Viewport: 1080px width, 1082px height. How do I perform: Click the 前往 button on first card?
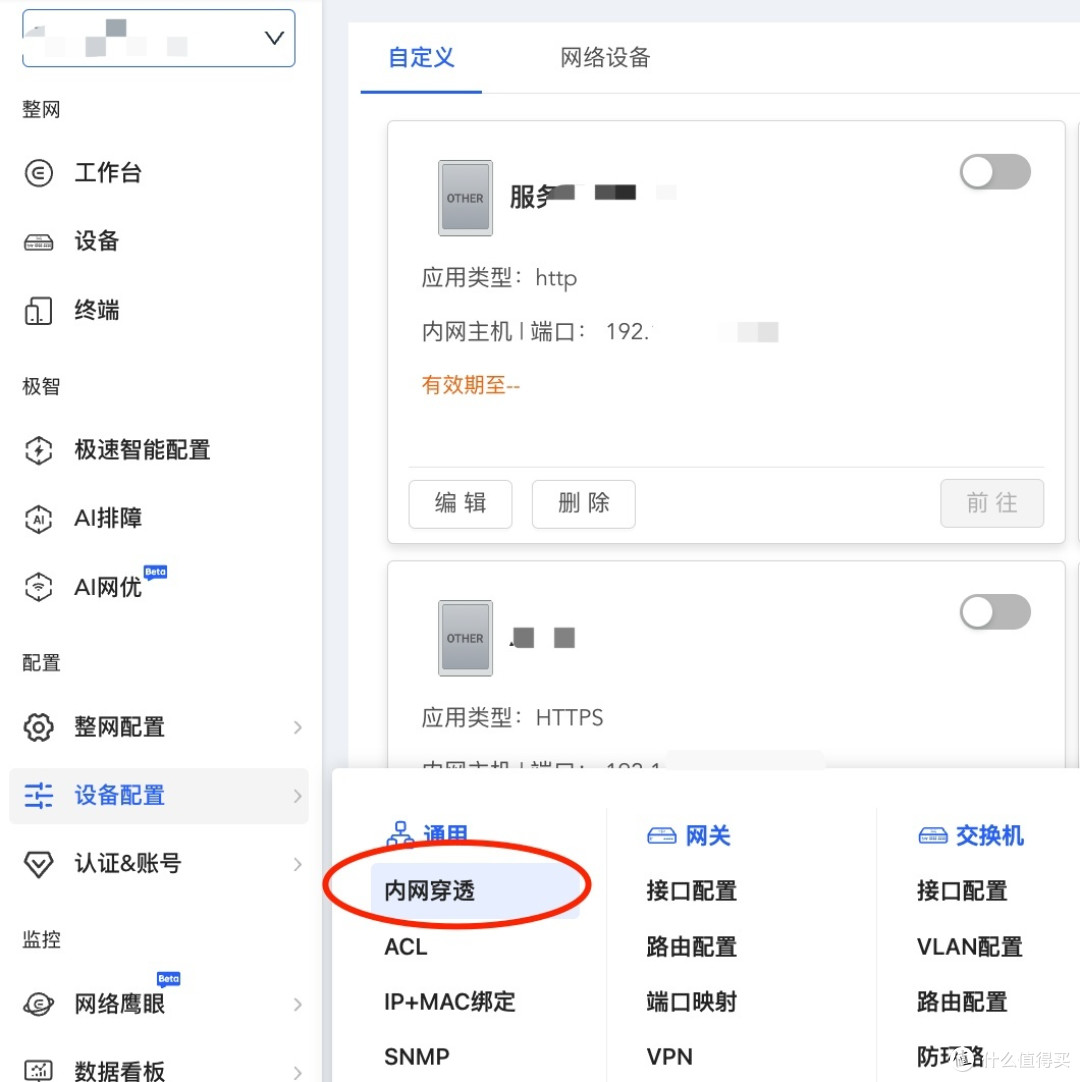point(992,504)
